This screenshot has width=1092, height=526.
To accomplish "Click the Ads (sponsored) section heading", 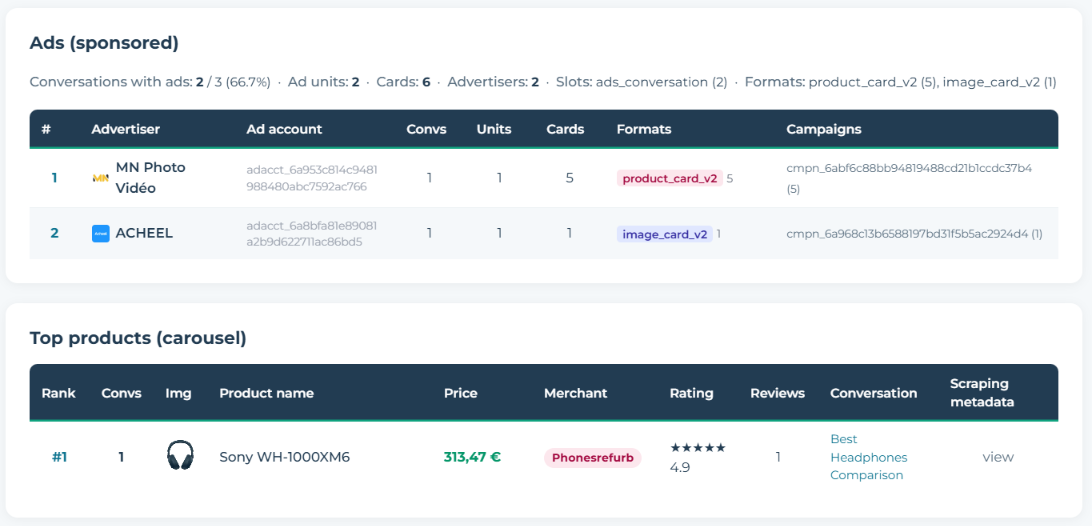I will click(x=104, y=43).
